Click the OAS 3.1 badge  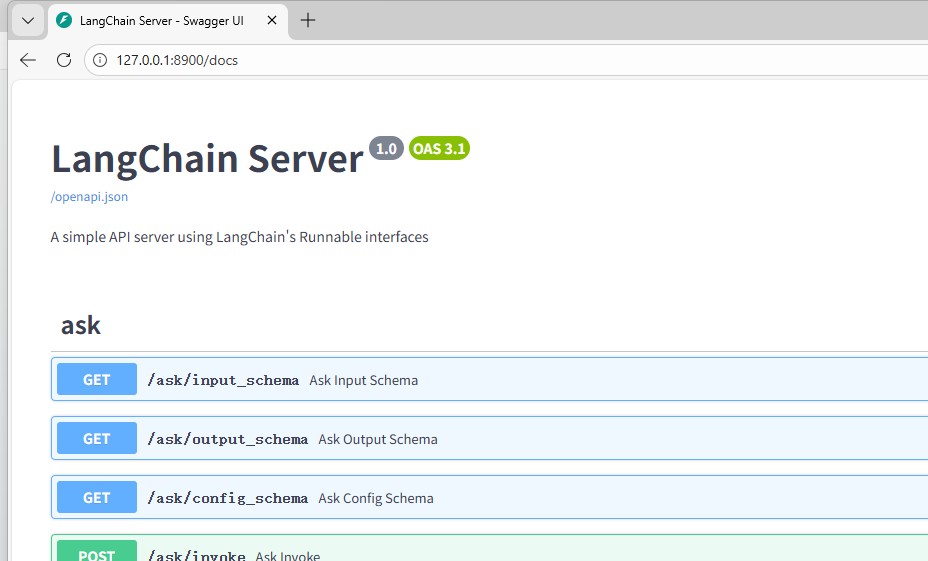[x=439, y=149]
